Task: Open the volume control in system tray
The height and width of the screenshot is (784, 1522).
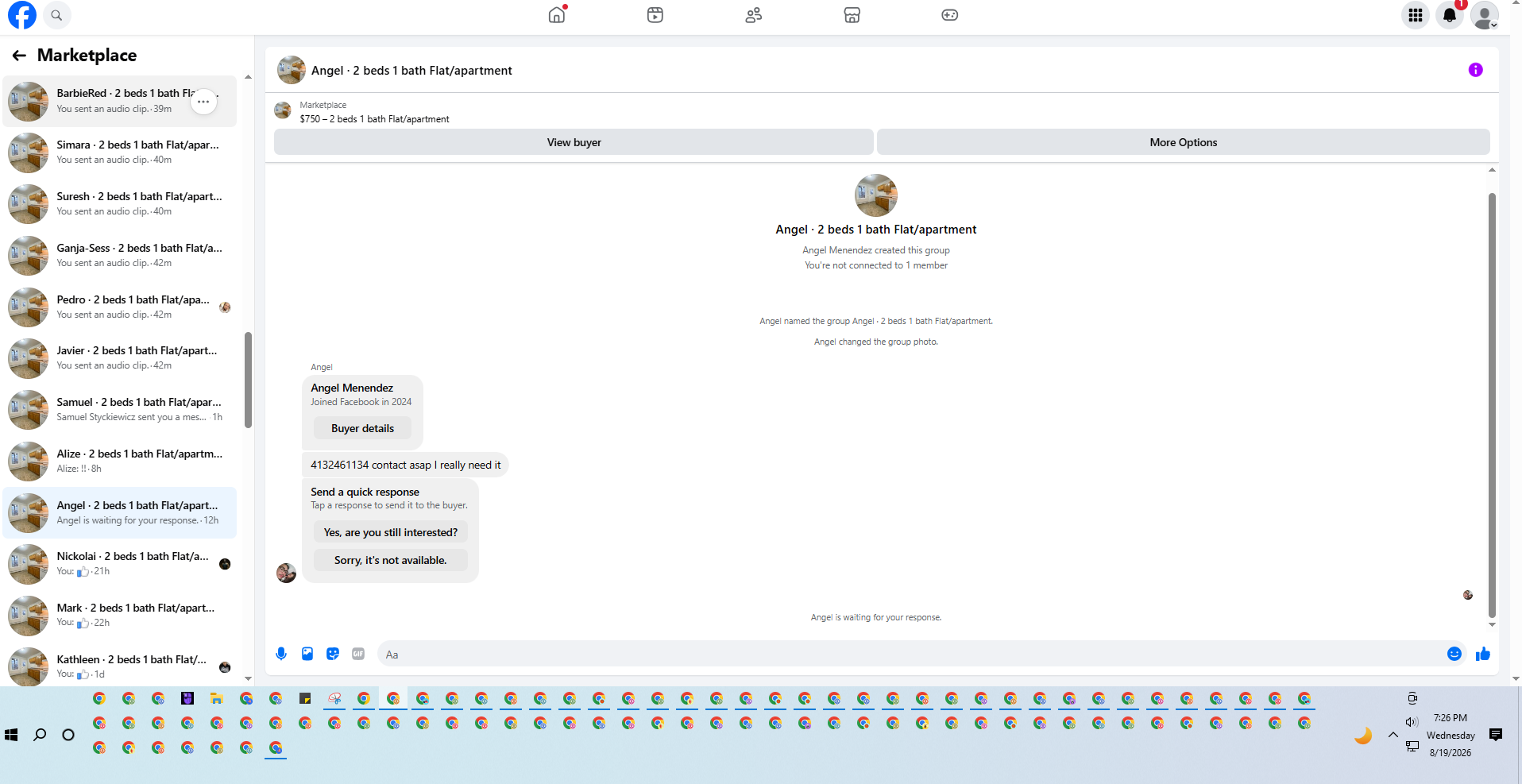Action: pyautogui.click(x=1412, y=722)
